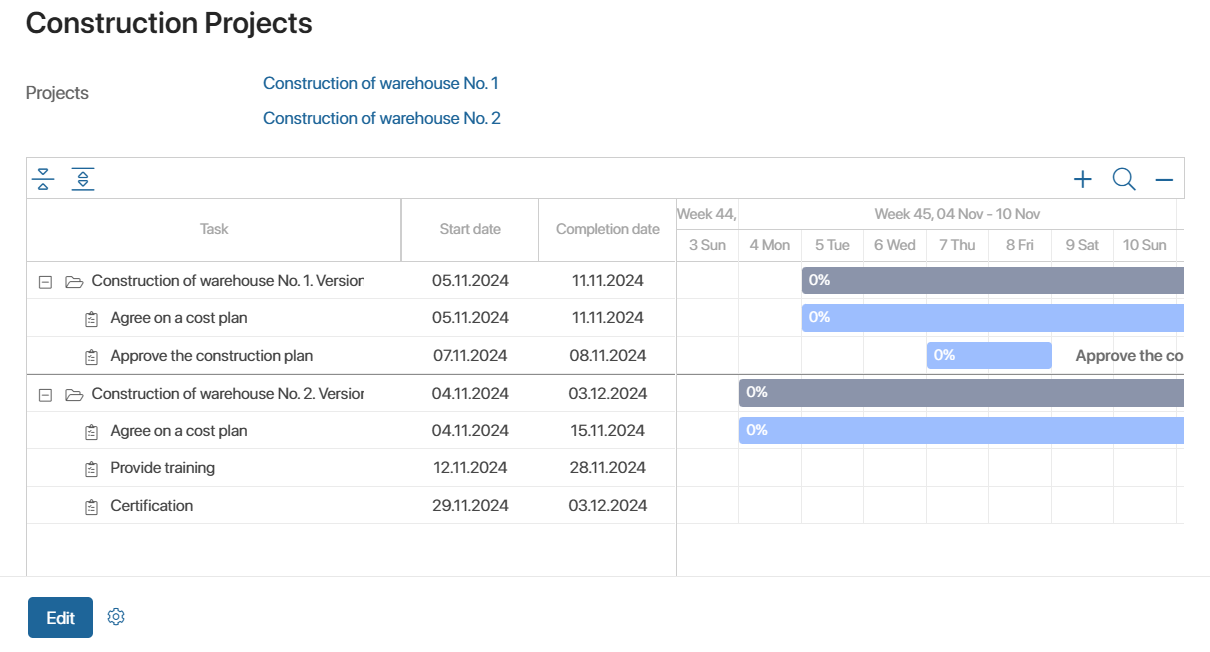
Task: Select the Approve the construction plan task
Action: (212, 355)
